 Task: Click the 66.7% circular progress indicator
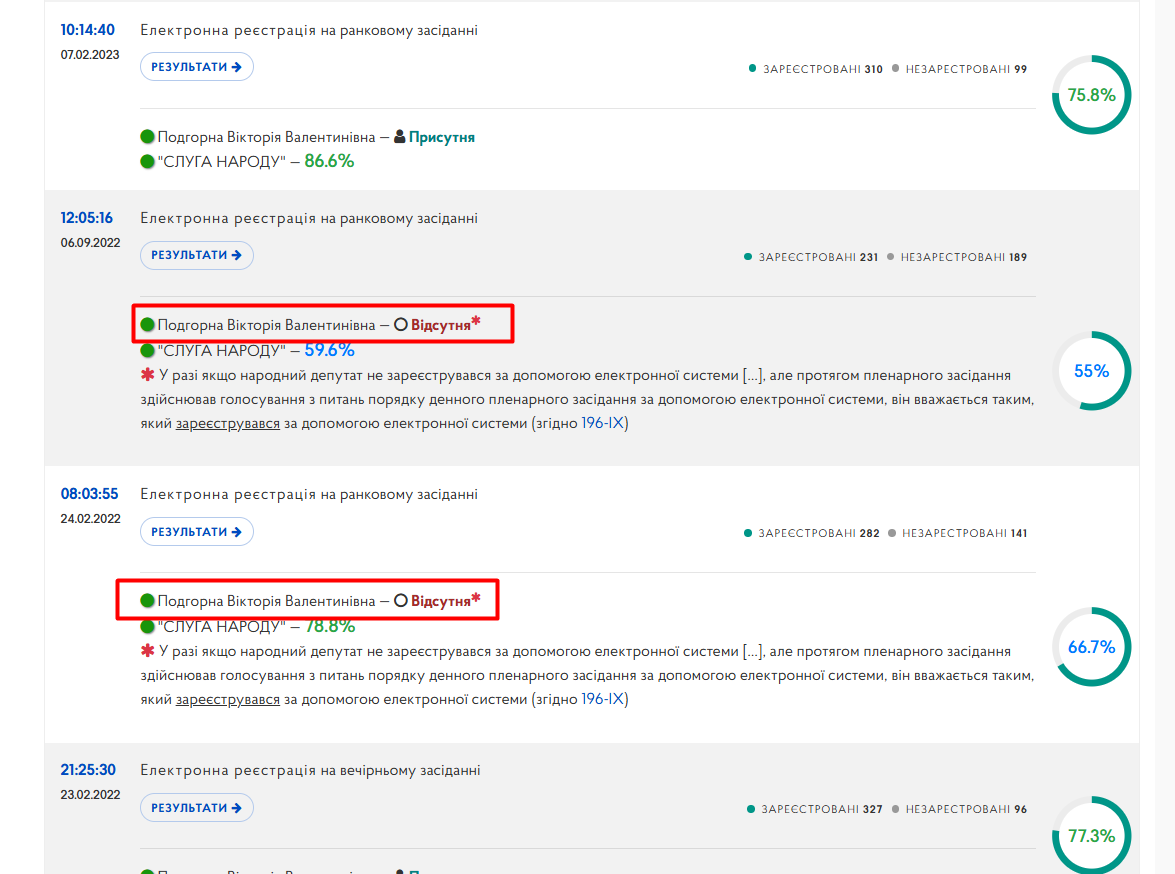1091,646
